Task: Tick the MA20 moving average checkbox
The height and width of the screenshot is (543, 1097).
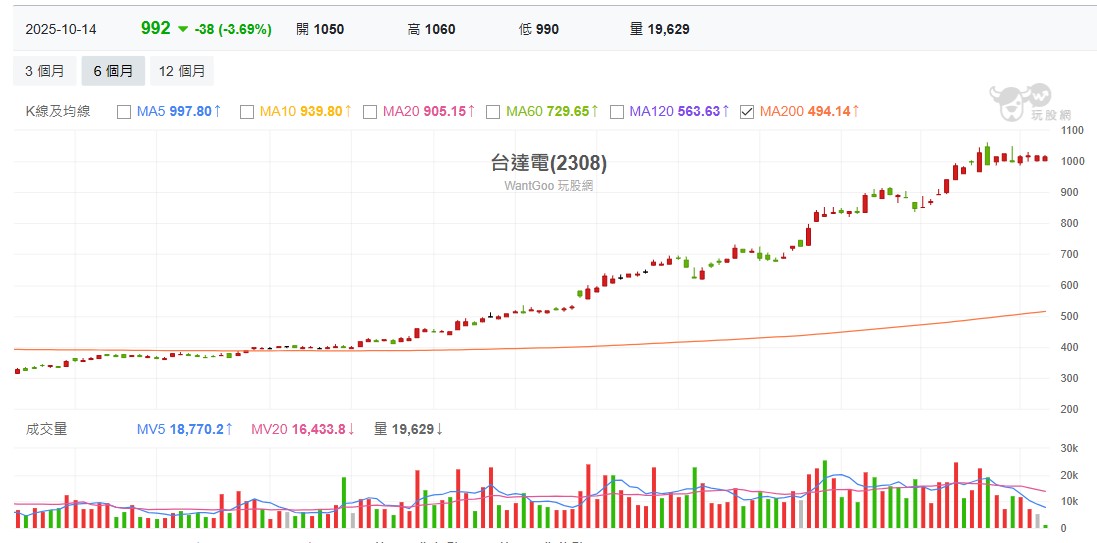Action: [x=370, y=111]
